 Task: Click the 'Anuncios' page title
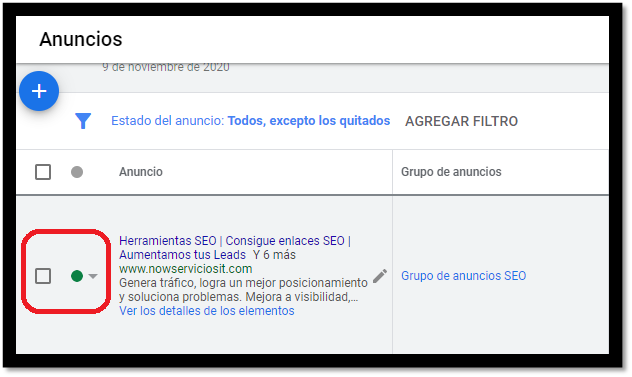click(81, 39)
